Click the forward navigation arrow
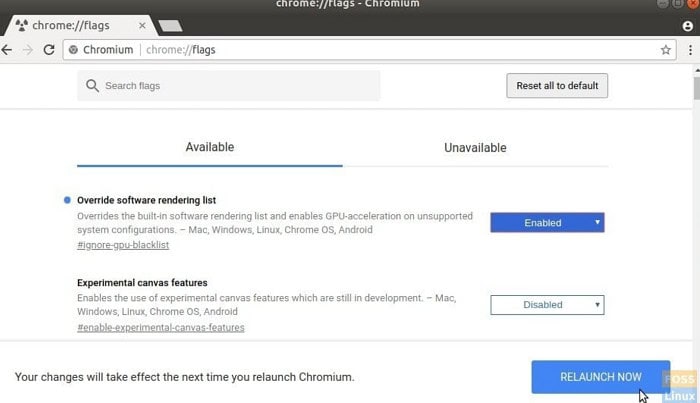 point(28,50)
